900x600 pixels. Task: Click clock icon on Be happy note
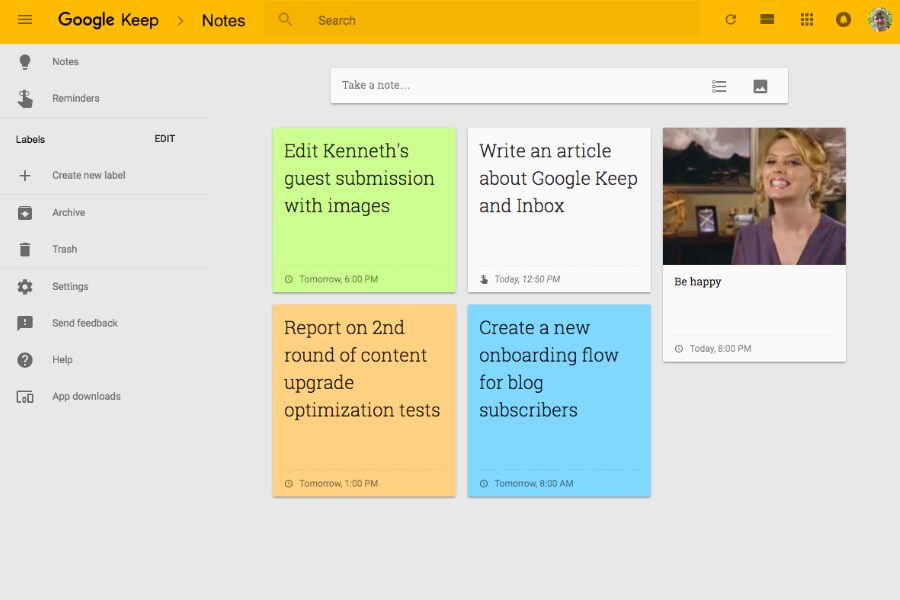(678, 349)
